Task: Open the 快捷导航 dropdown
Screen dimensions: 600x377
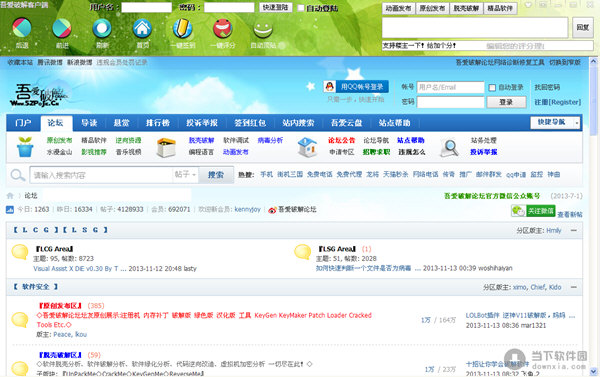Action: tap(555, 122)
